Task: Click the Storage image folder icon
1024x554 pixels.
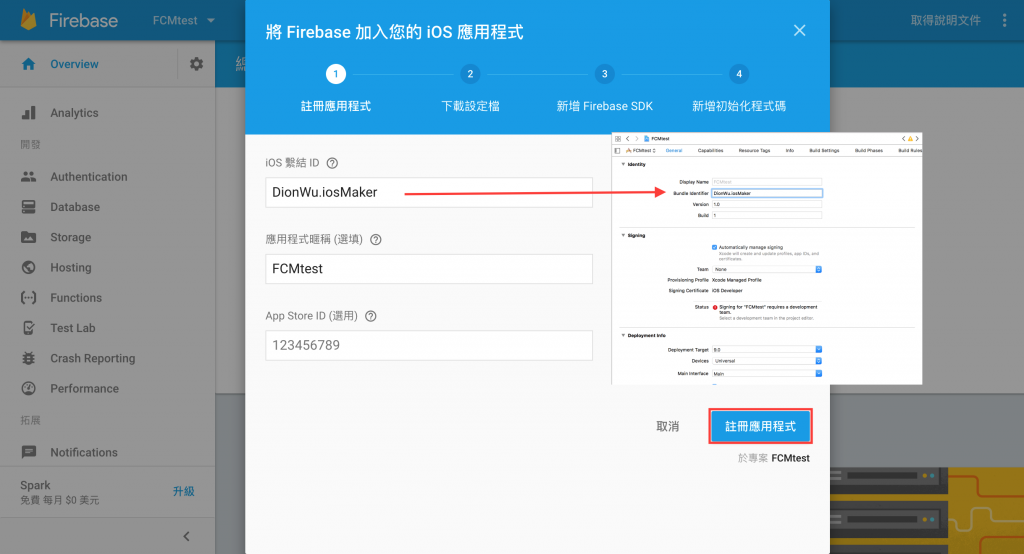Action: [x=29, y=237]
